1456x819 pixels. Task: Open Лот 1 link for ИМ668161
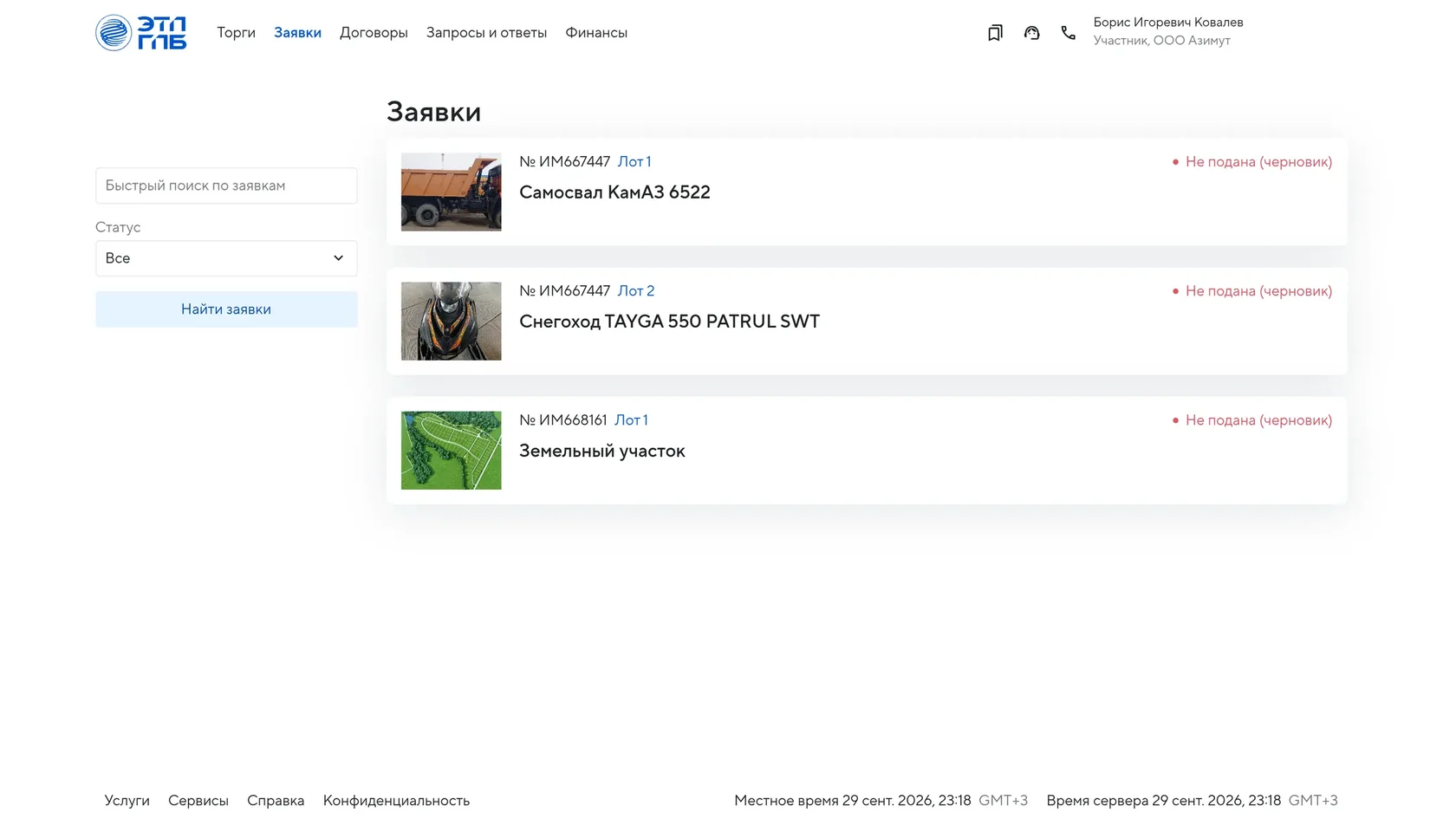tap(631, 420)
